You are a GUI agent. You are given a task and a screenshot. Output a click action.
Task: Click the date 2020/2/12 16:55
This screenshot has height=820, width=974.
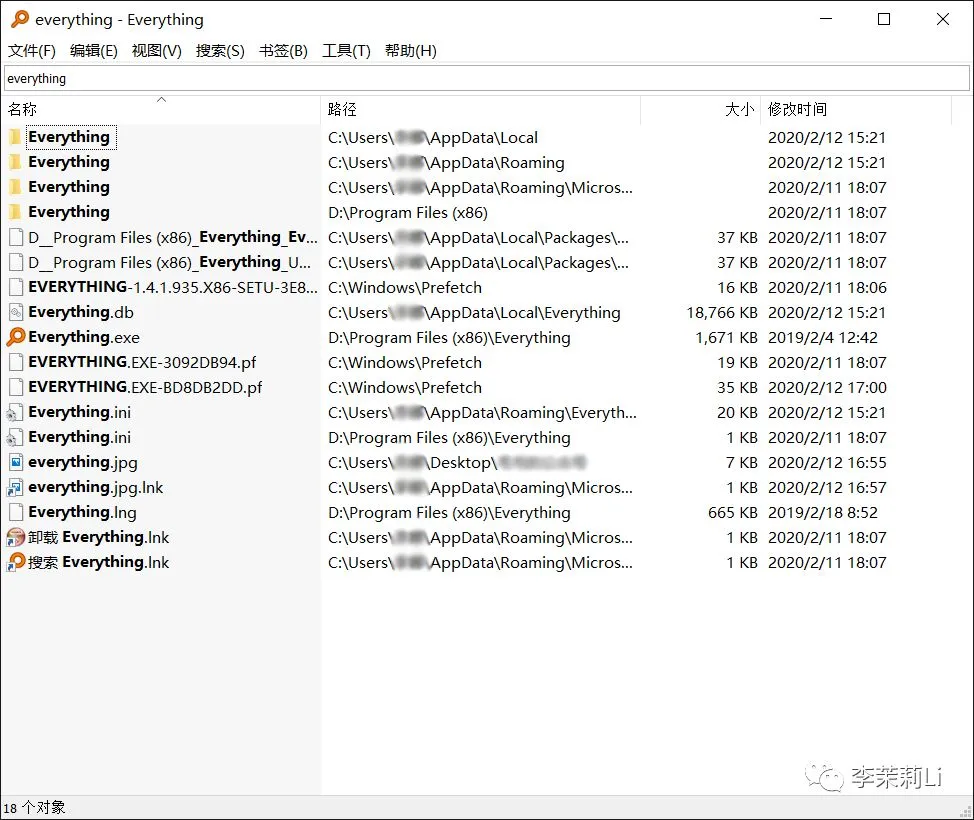click(x=827, y=462)
